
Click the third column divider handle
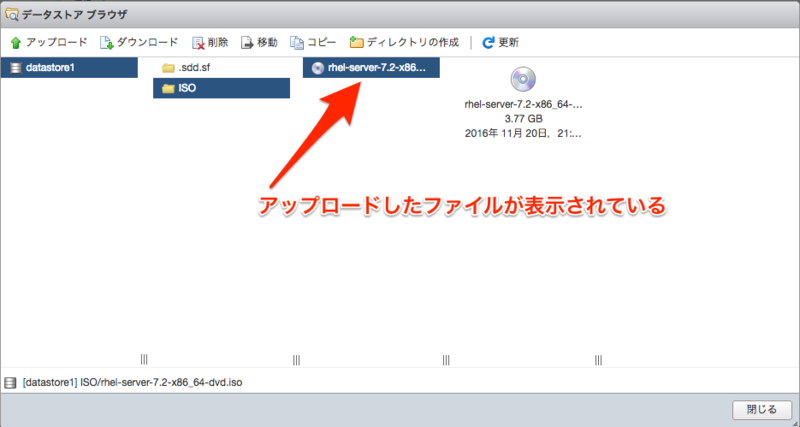click(446, 360)
